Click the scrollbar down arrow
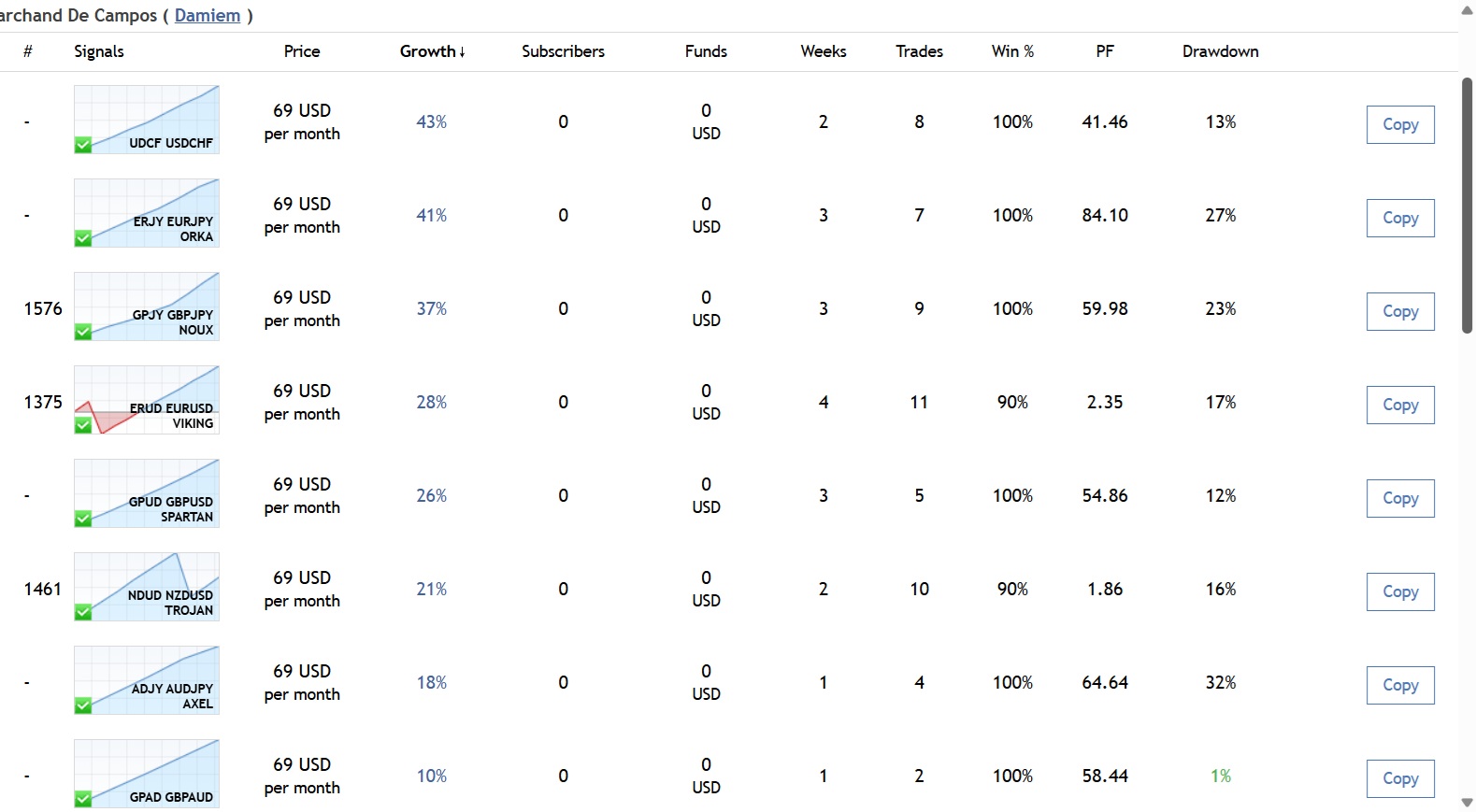The image size is (1476, 812). (x=1467, y=803)
